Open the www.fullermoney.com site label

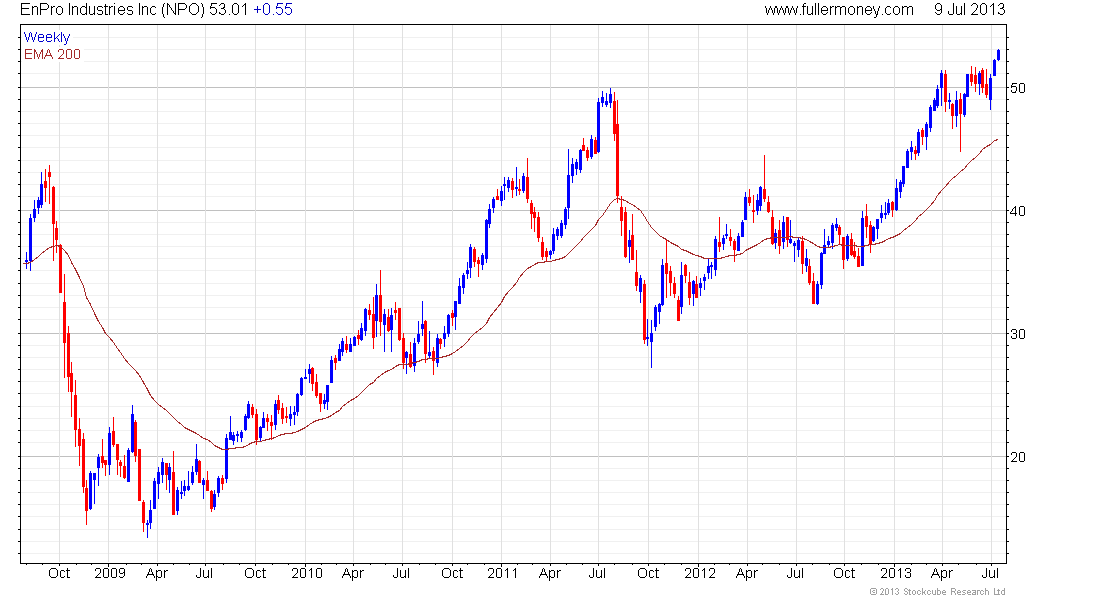(x=839, y=10)
